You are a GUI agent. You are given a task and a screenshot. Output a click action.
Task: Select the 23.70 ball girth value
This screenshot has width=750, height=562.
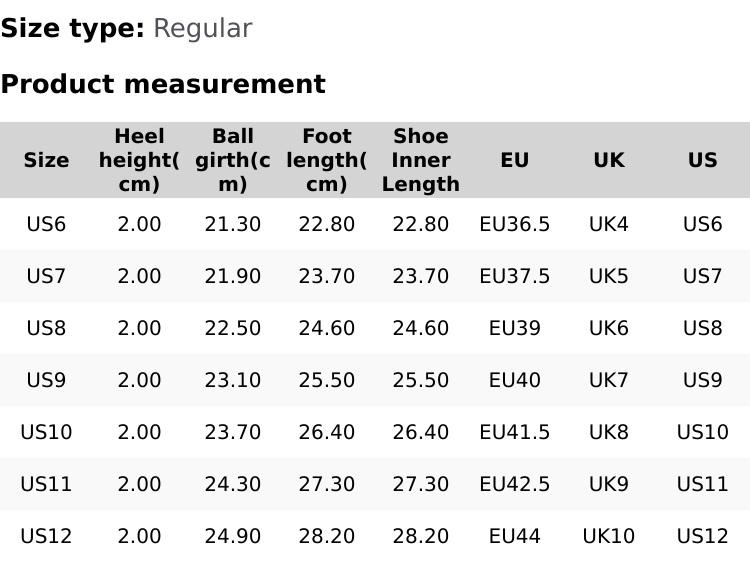point(233,432)
